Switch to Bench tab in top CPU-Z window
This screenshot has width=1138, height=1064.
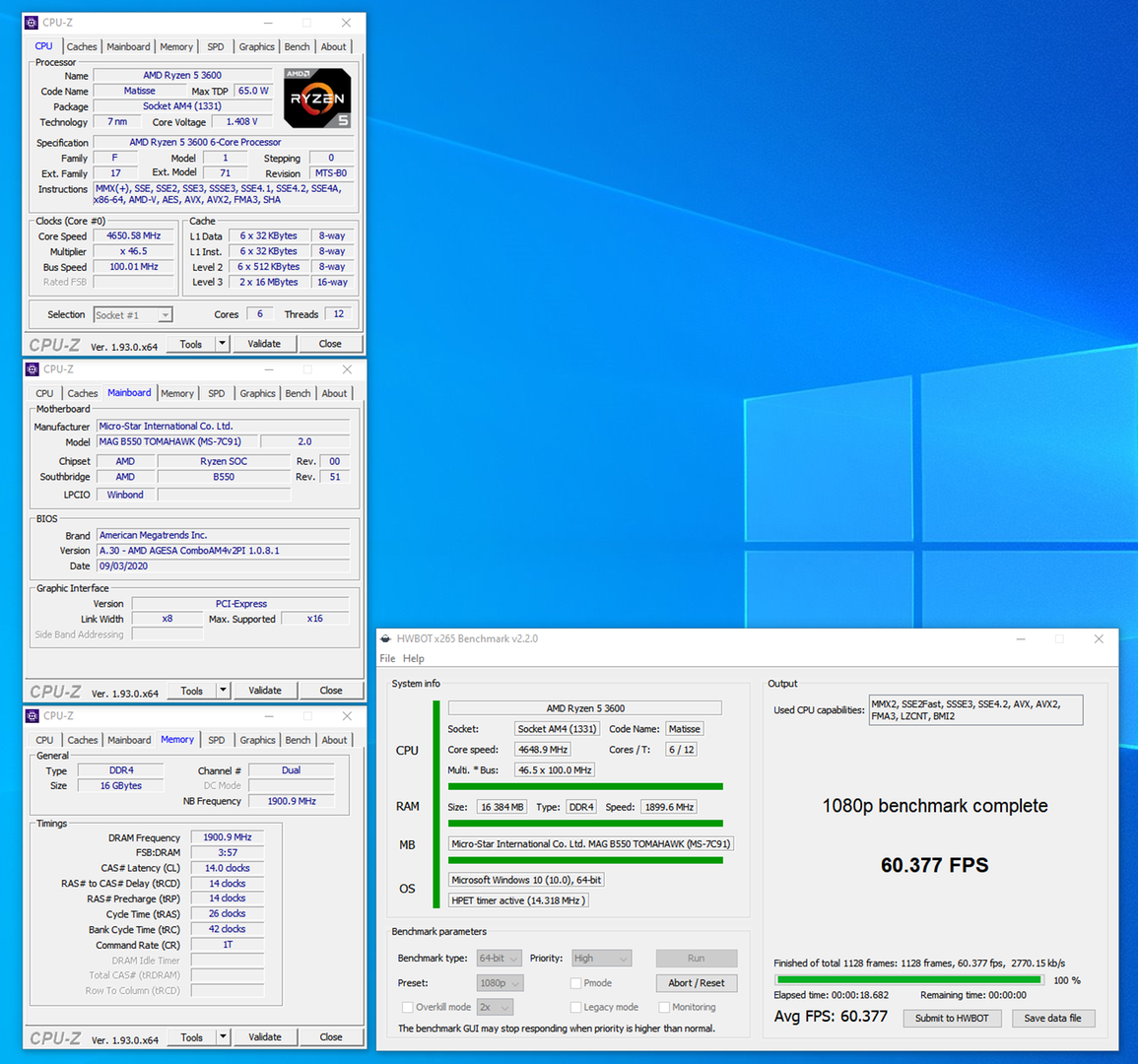tap(297, 46)
